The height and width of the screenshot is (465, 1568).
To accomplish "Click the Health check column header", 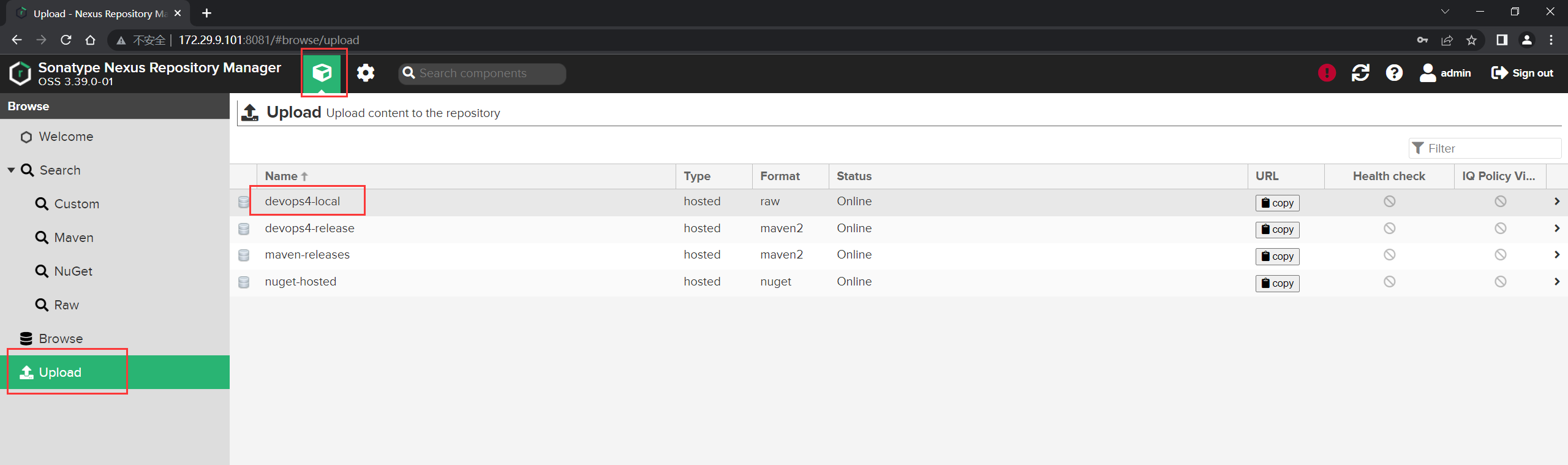I will point(1389,176).
